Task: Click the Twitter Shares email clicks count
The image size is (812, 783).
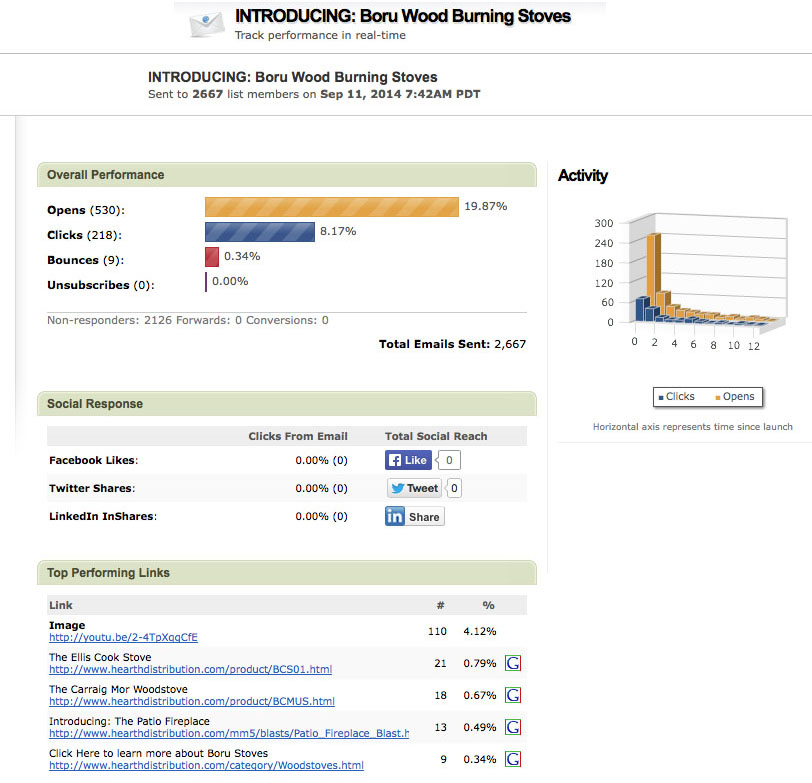Action: coord(340,488)
